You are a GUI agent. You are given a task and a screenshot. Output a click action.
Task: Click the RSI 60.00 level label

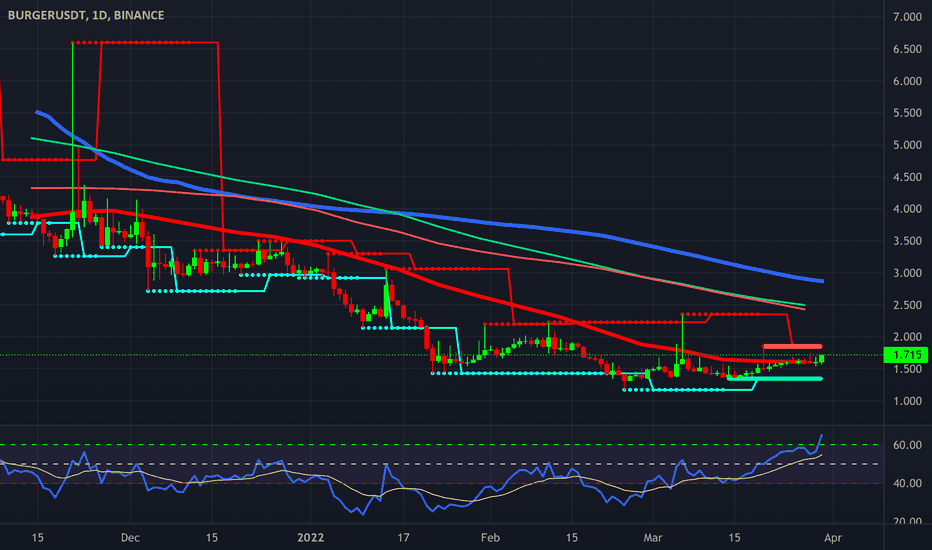coord(907,445)
